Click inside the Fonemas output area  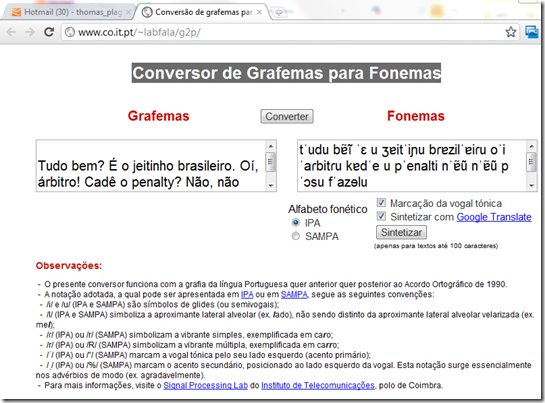click(x=412, y=166)
